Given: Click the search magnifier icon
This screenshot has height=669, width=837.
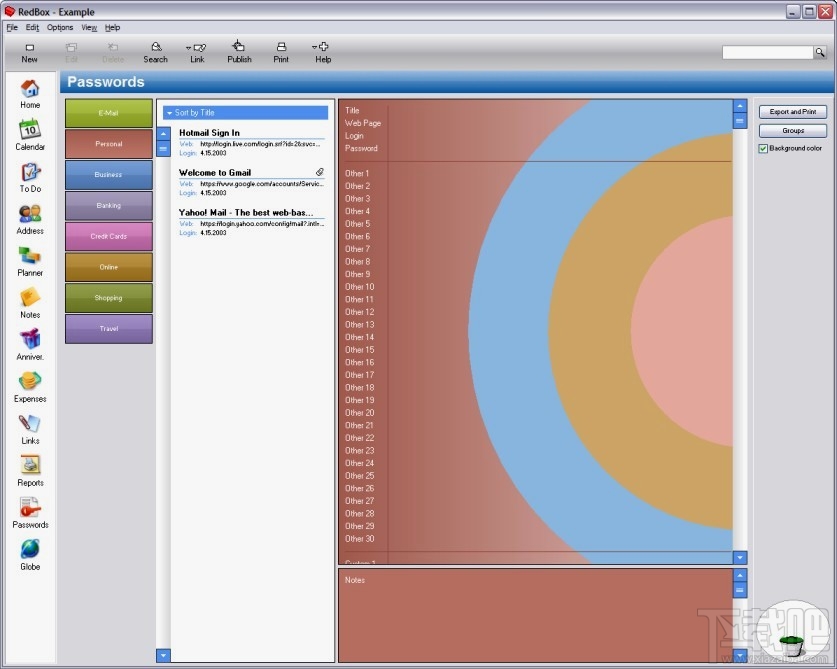Looking at the screenshot, I should point(819,52).
